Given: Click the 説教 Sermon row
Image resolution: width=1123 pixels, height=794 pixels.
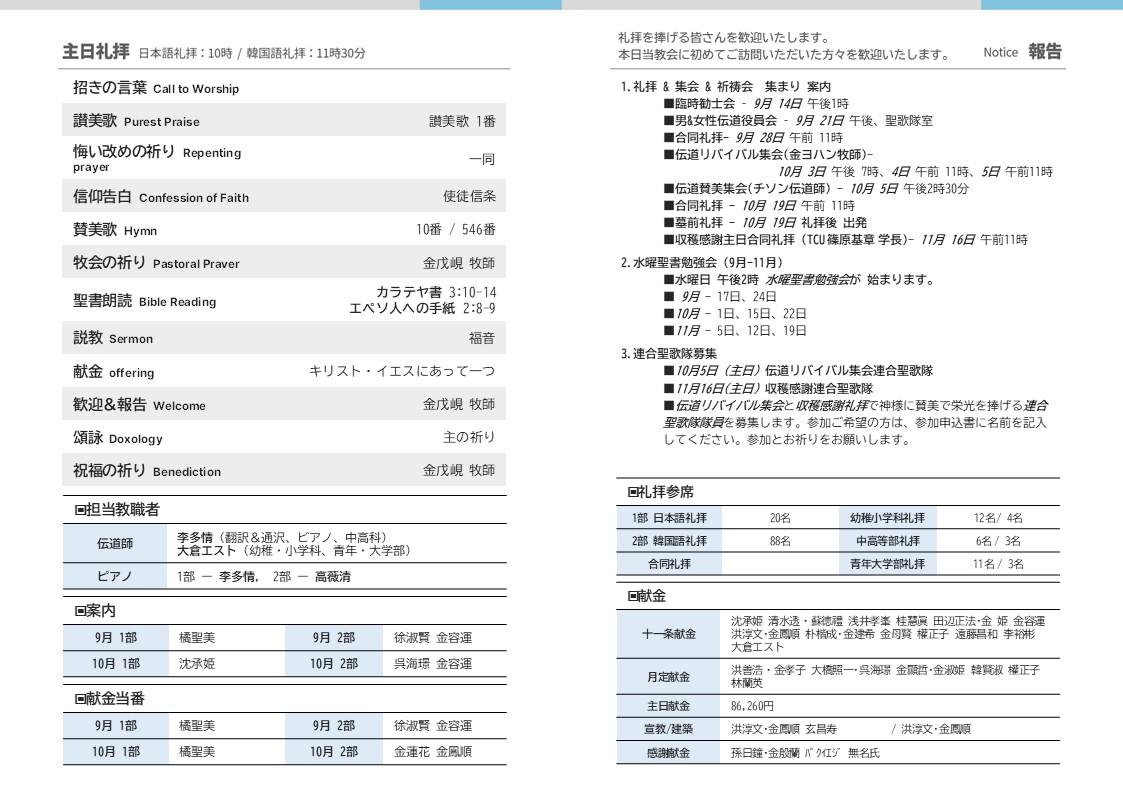Looking at the screenshot, I should [x=284, y=338].
